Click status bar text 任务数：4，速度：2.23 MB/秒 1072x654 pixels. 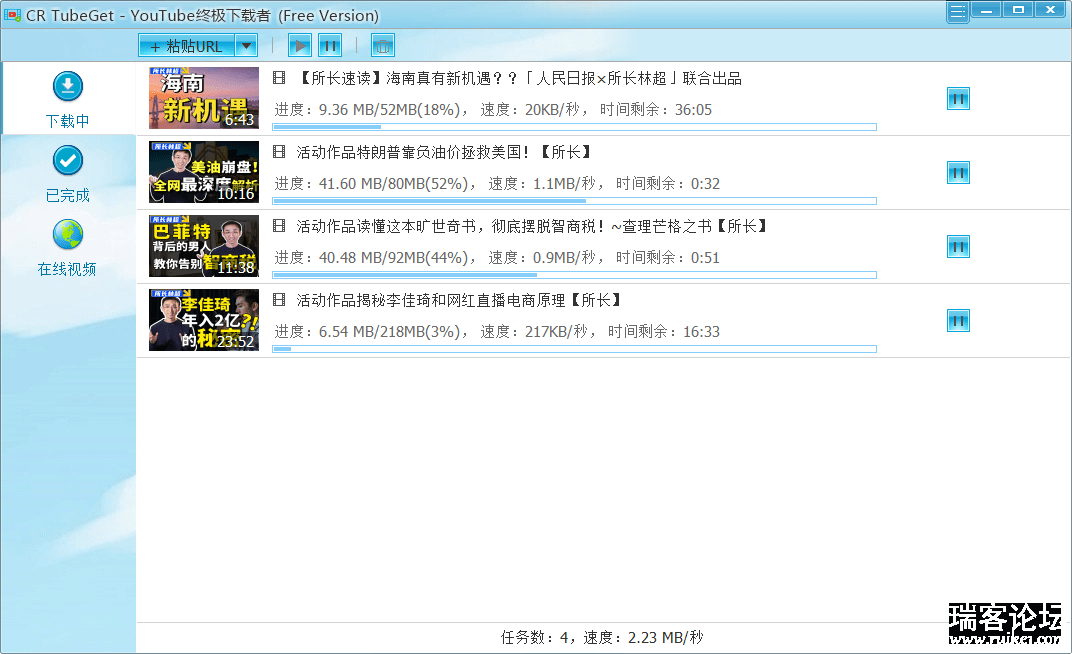point(602,638)
